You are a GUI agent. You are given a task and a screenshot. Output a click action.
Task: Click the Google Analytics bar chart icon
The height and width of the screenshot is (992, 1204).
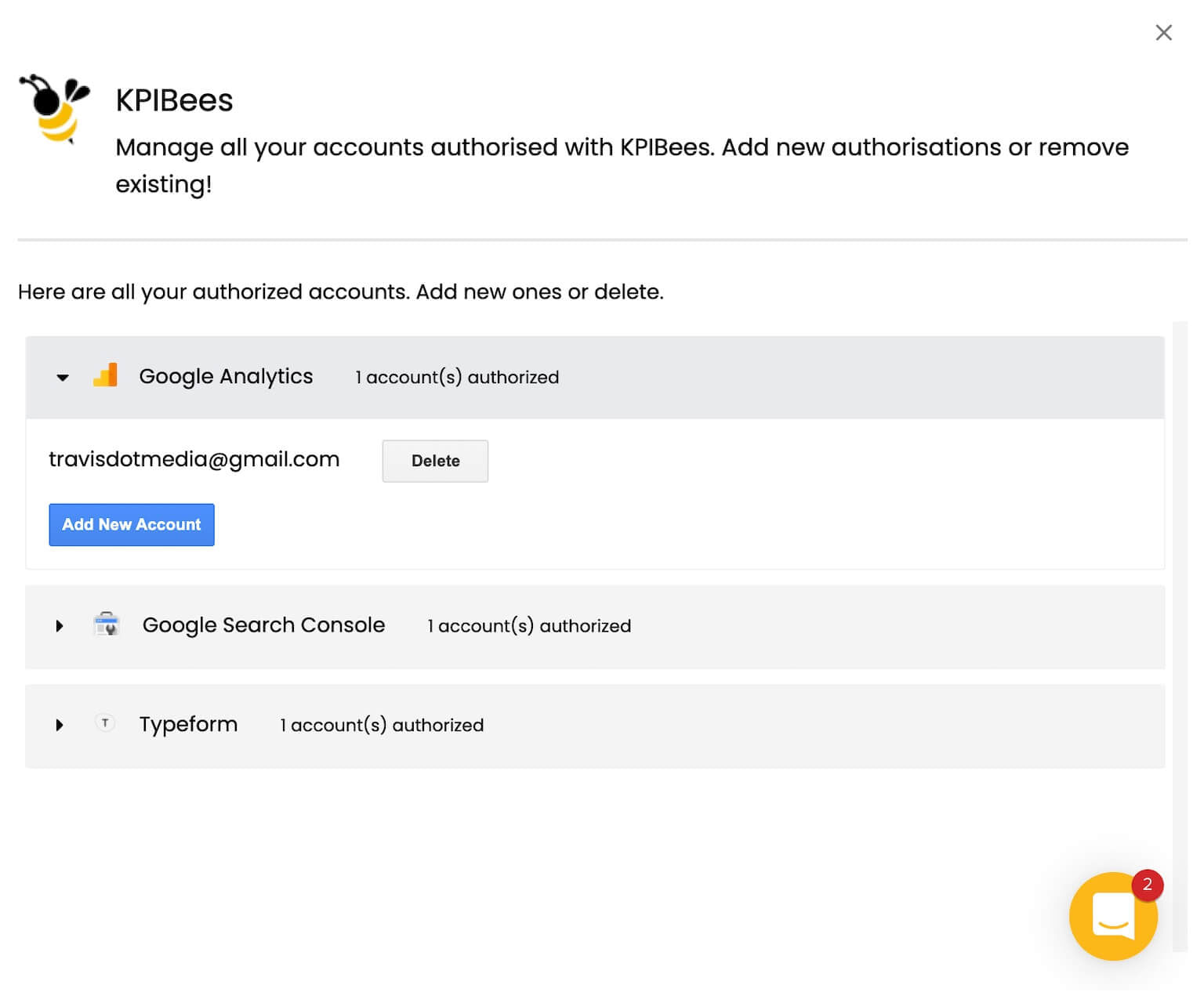pos(105,375)
